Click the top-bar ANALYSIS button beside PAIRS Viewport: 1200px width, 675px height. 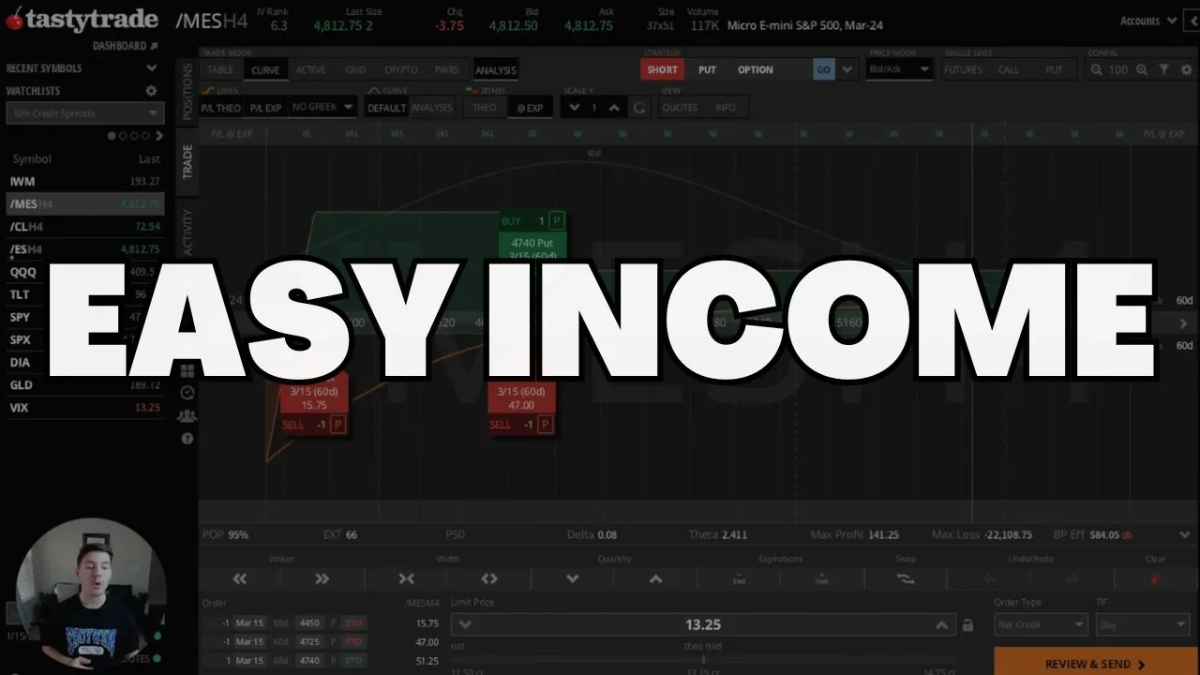point(496,70)
